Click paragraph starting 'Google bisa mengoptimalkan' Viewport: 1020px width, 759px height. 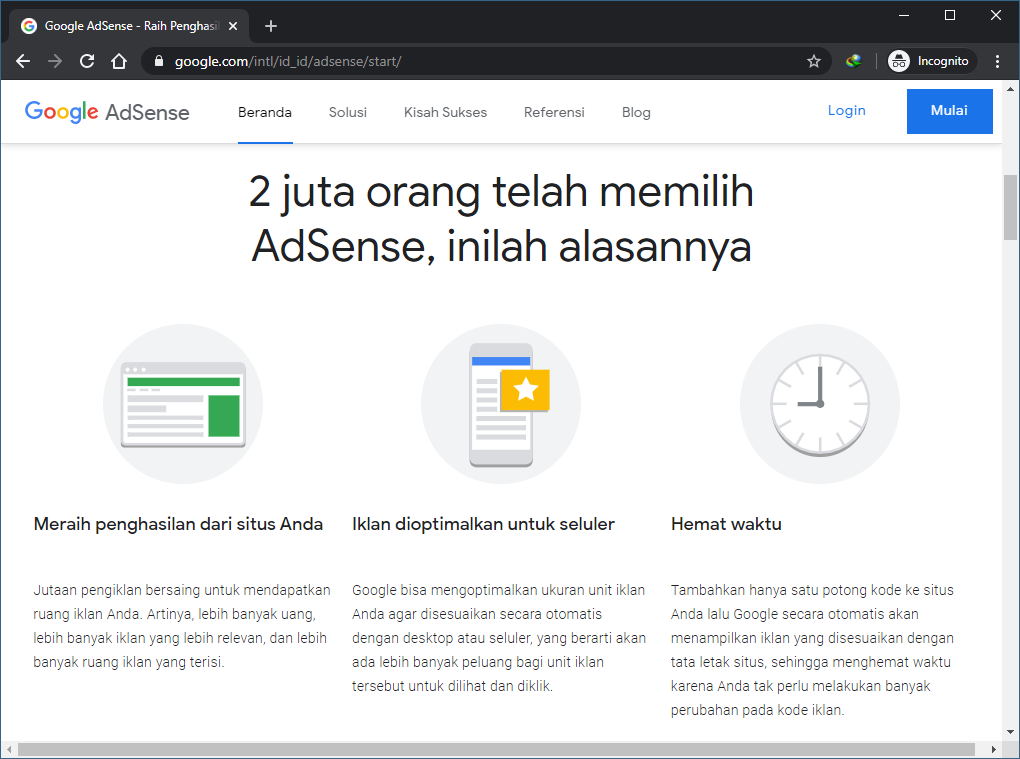tap(499, 638)
